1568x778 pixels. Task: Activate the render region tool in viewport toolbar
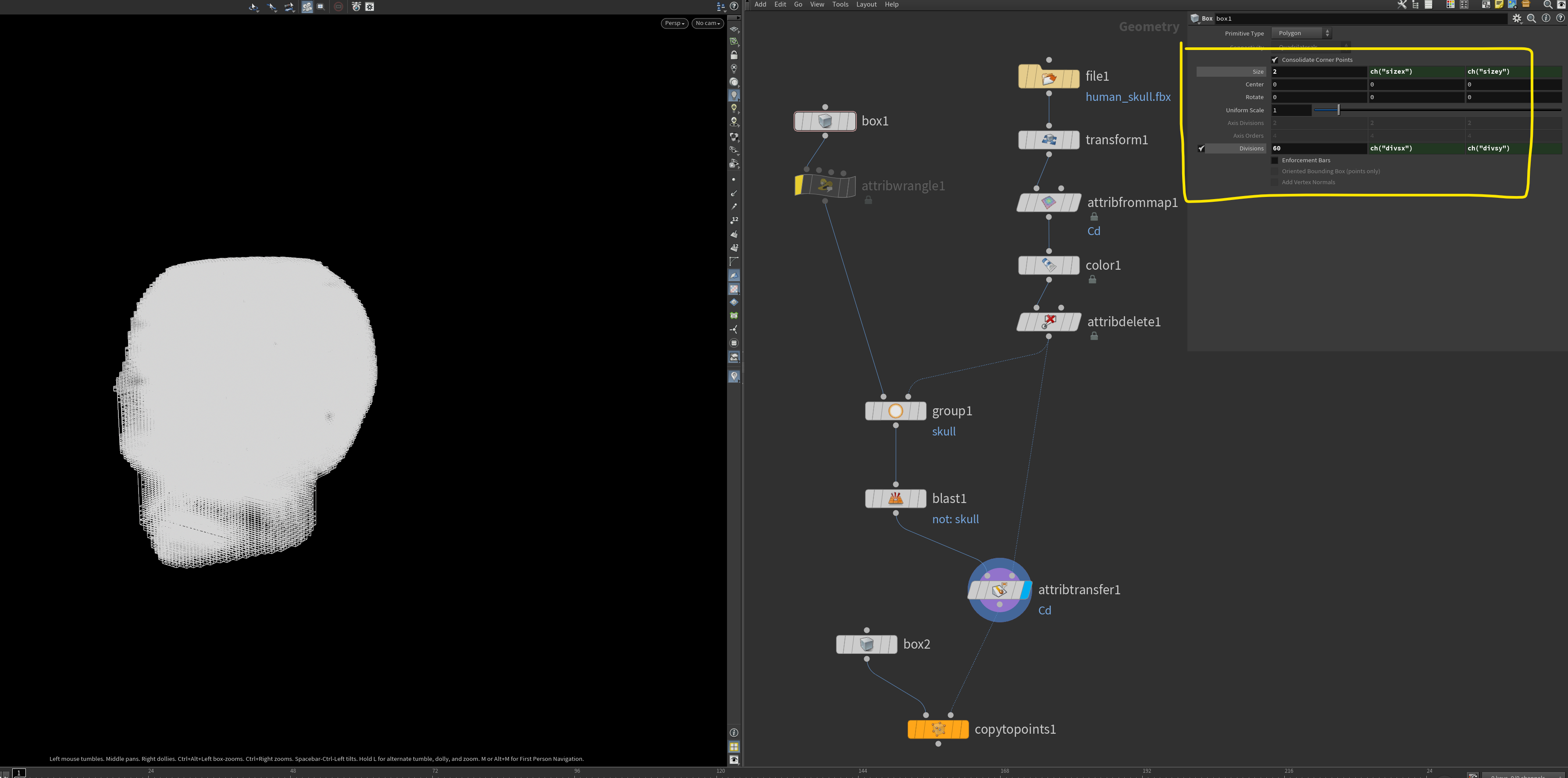point(321,7)
